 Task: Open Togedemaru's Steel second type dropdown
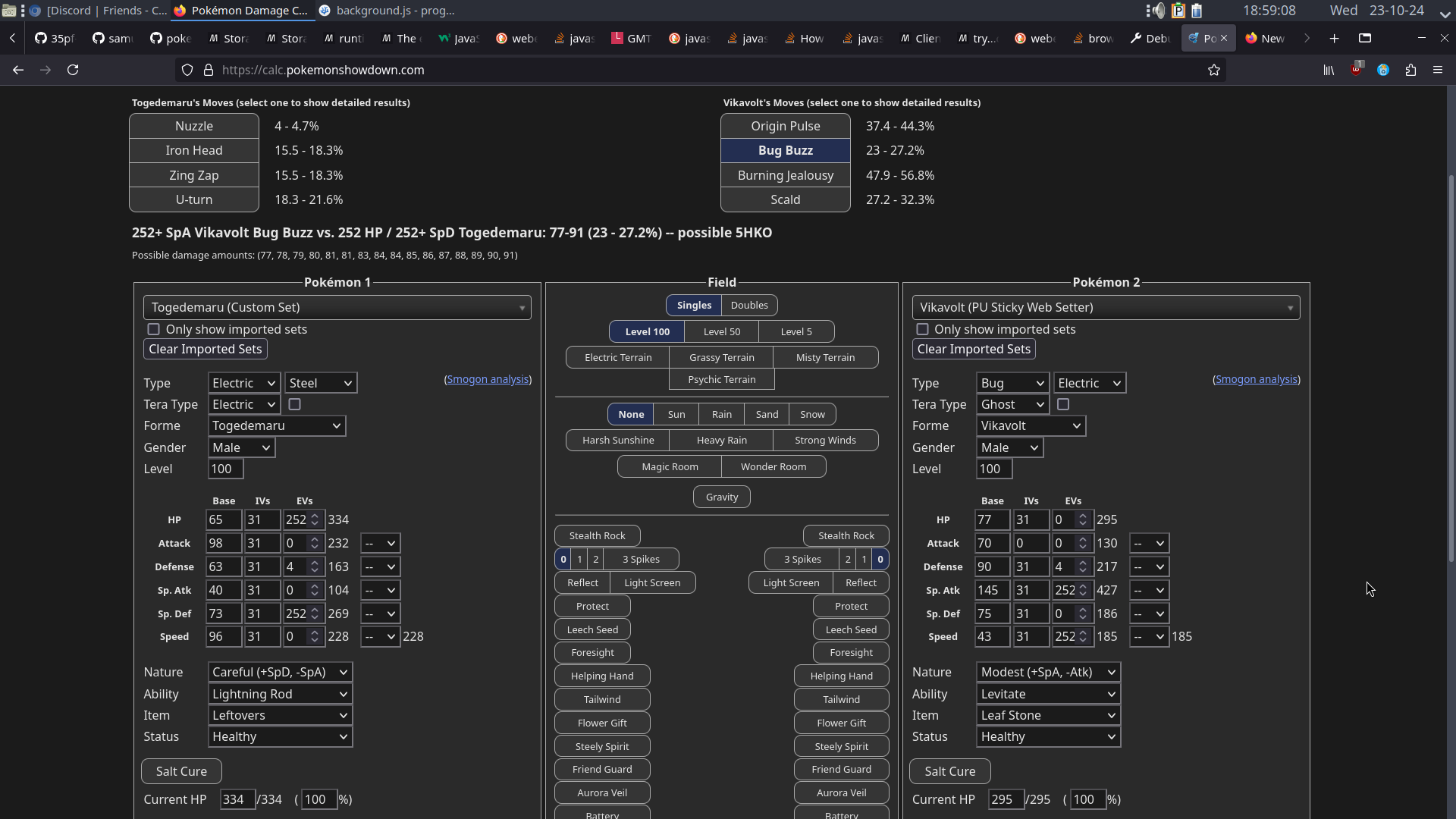321,383
